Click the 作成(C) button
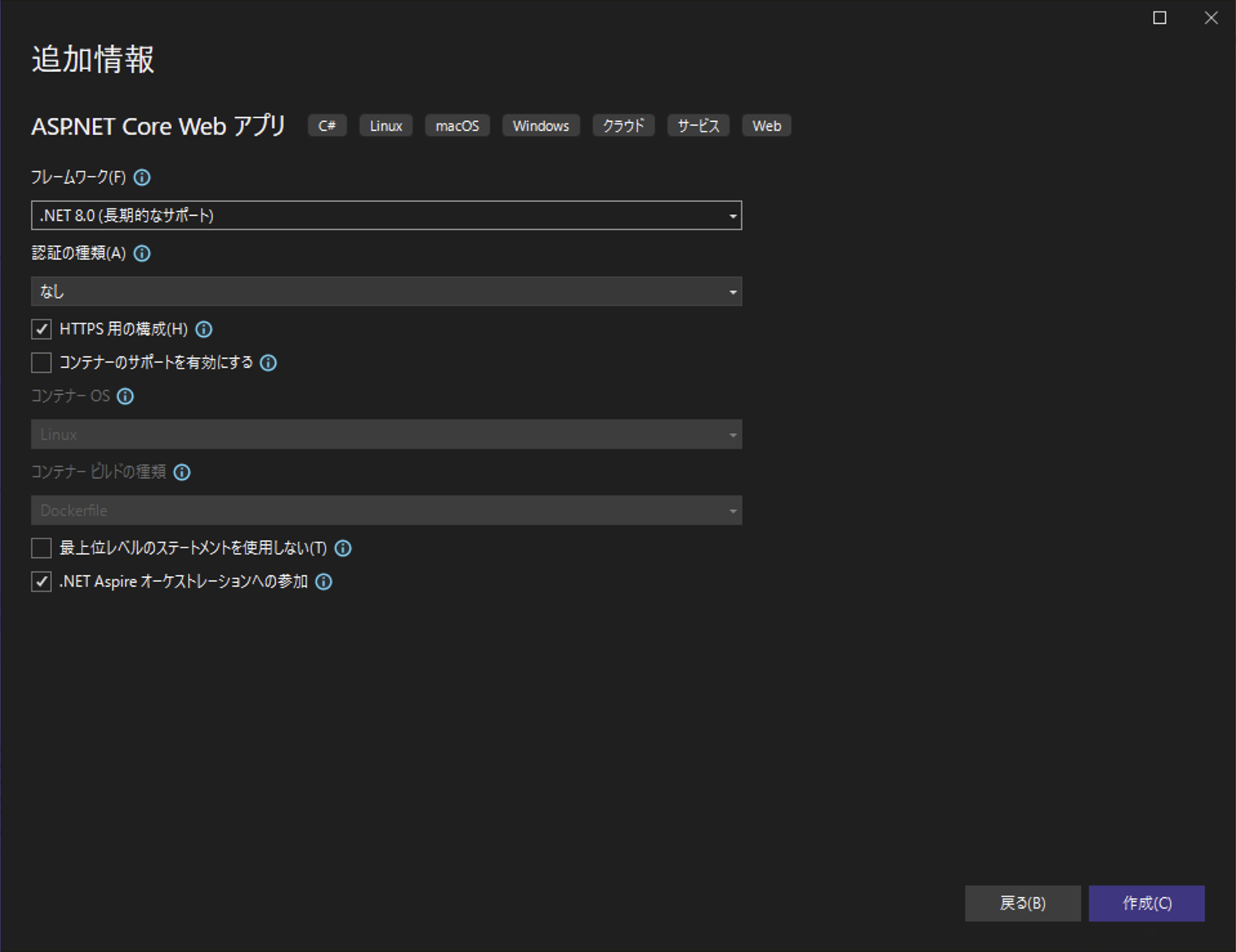 point(1146,903)
